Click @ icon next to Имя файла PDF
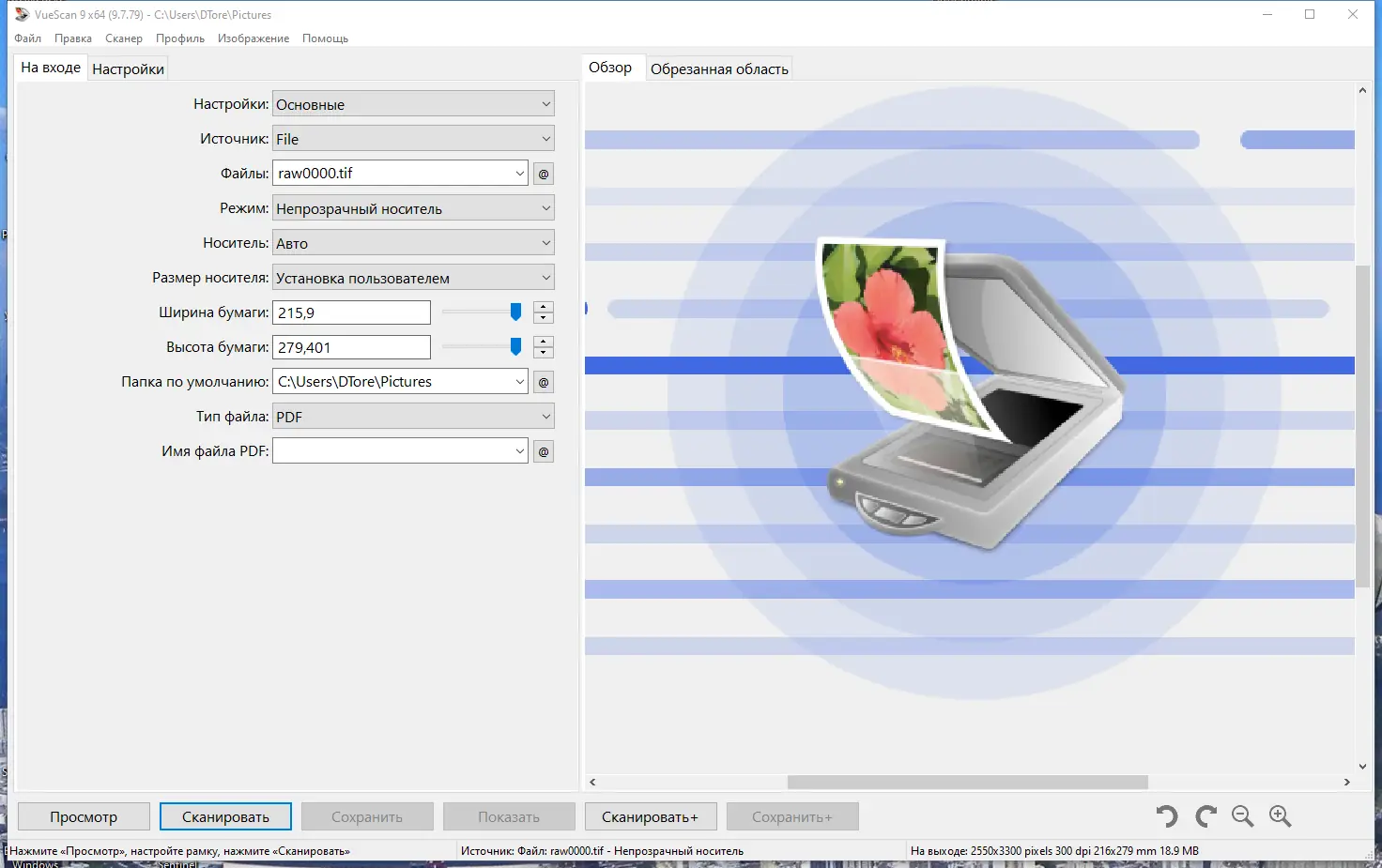Screen dimensions: 1382x868 (543, 450)
